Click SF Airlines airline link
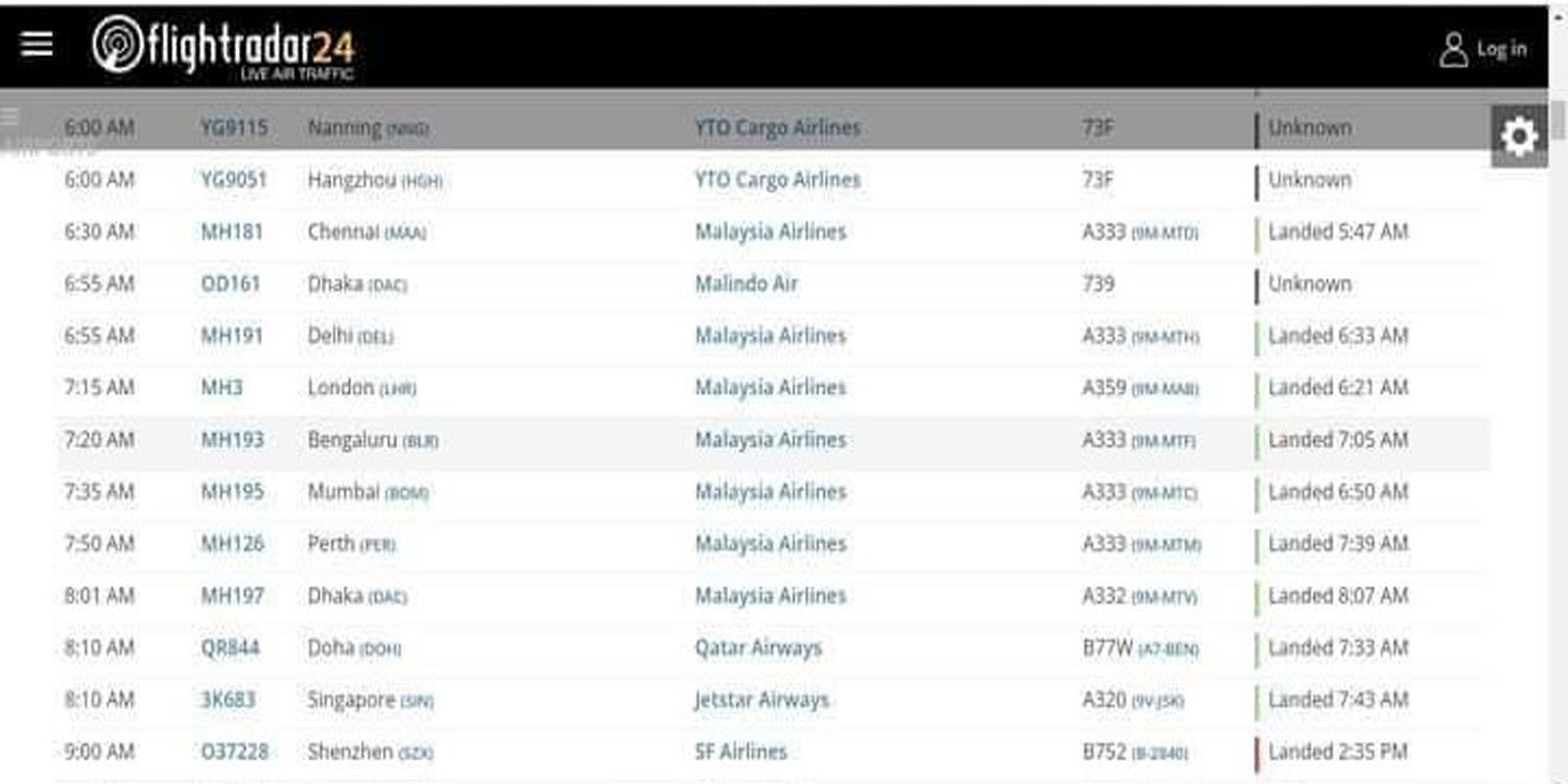This screenshot has width=1568, height=784. (x=741, y=752)
